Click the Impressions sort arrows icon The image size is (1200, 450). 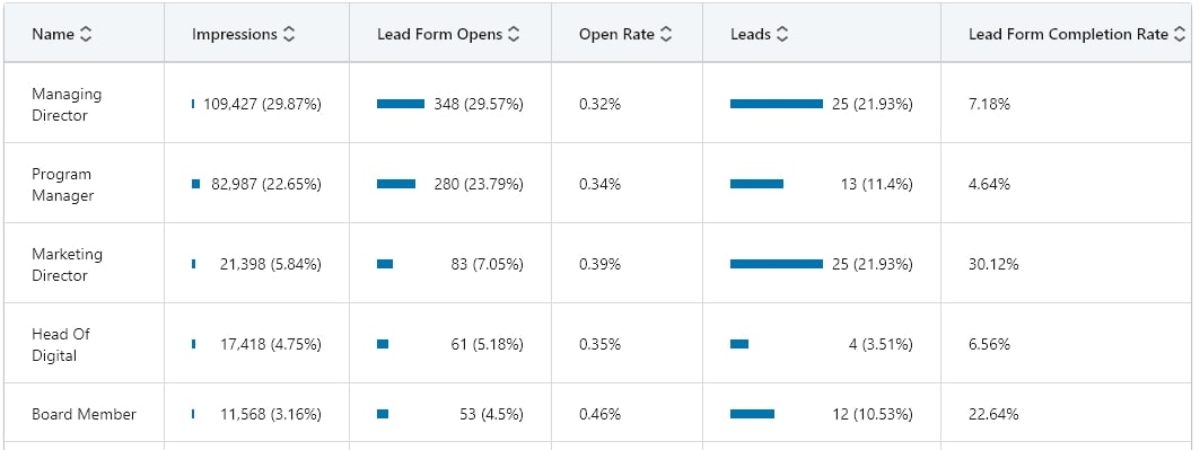coord(289,34)
